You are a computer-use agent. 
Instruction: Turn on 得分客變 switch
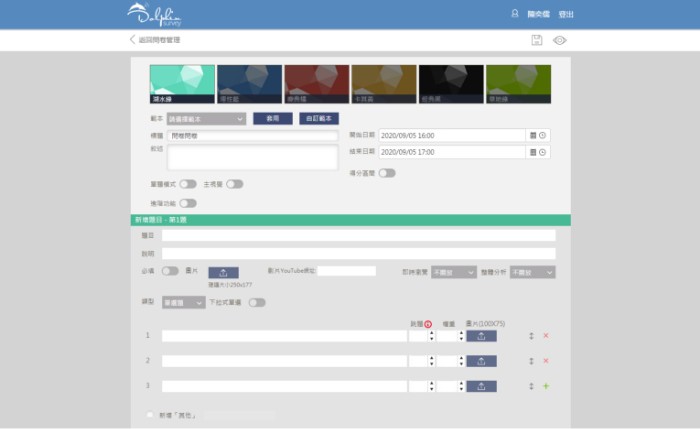387,173
